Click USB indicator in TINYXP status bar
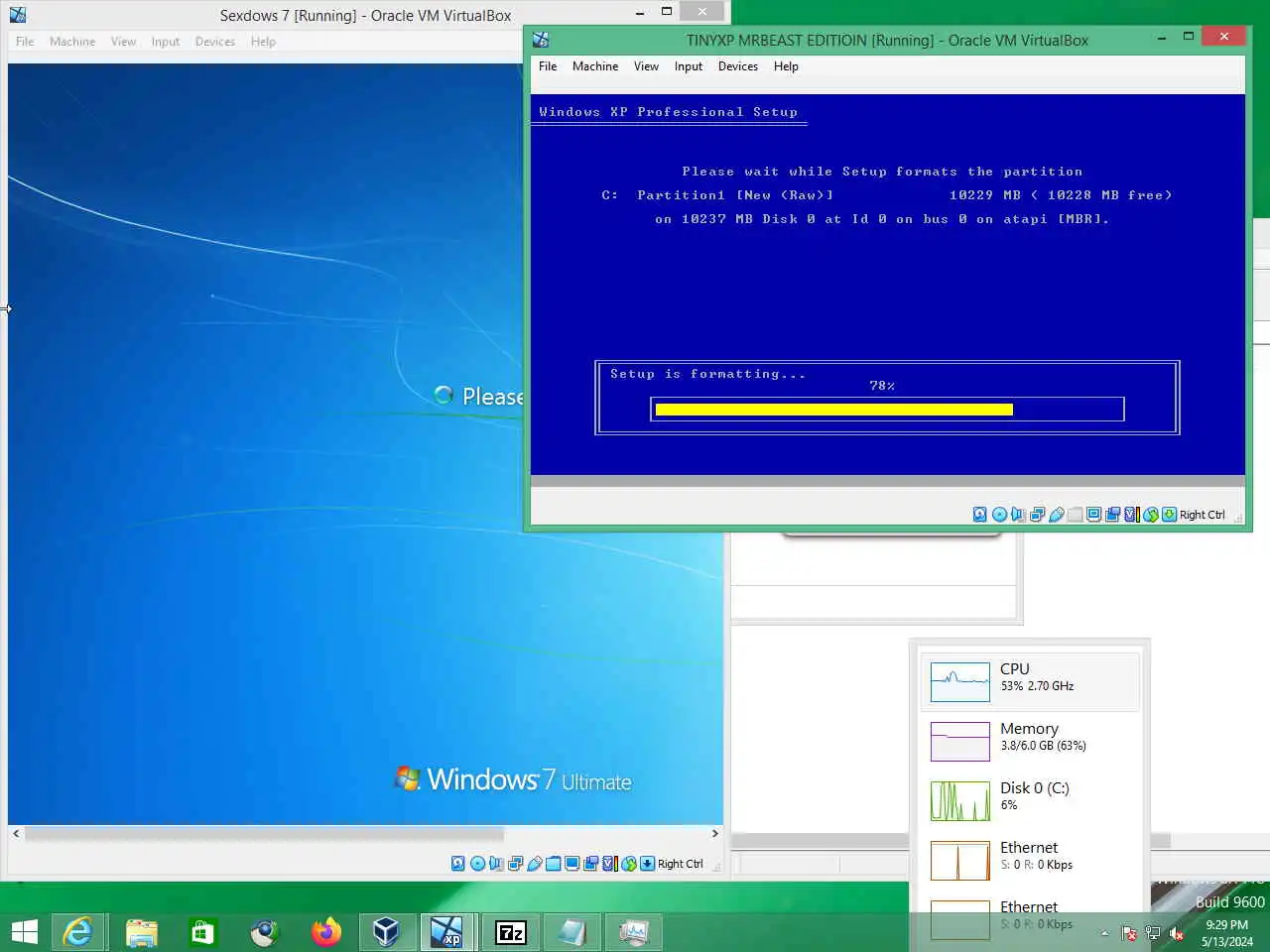Viewport: 1270px width, 952px height. pos(1056,515)
